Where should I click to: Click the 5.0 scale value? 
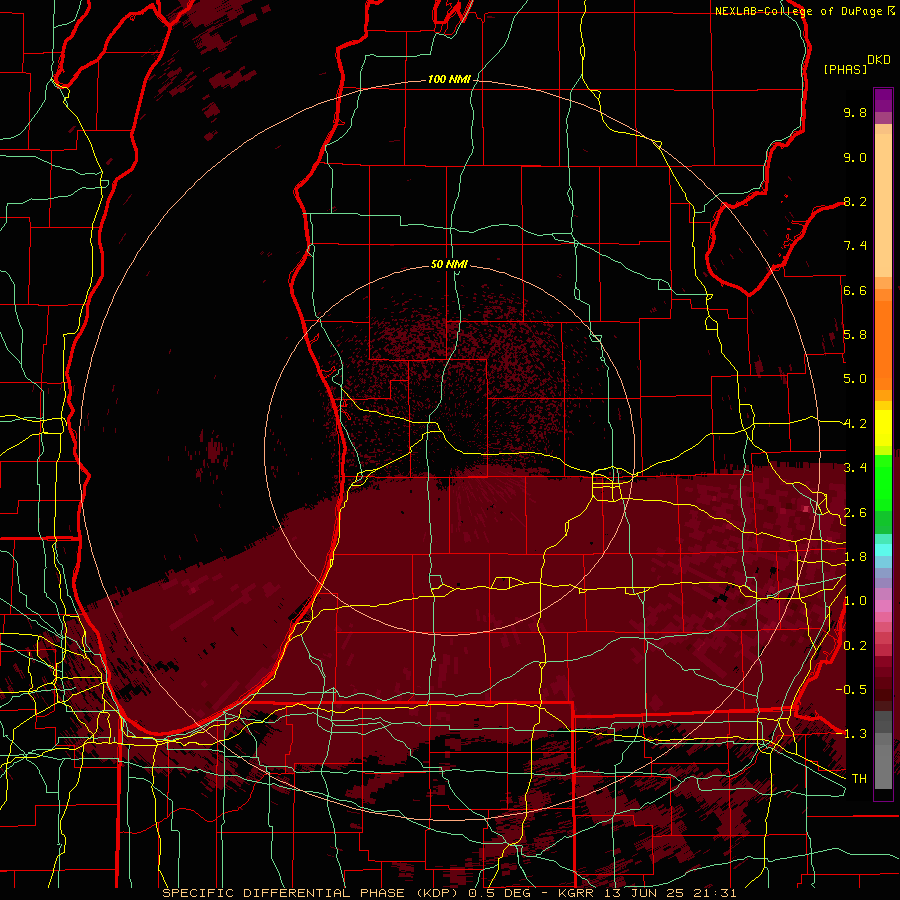click(855, 379)
